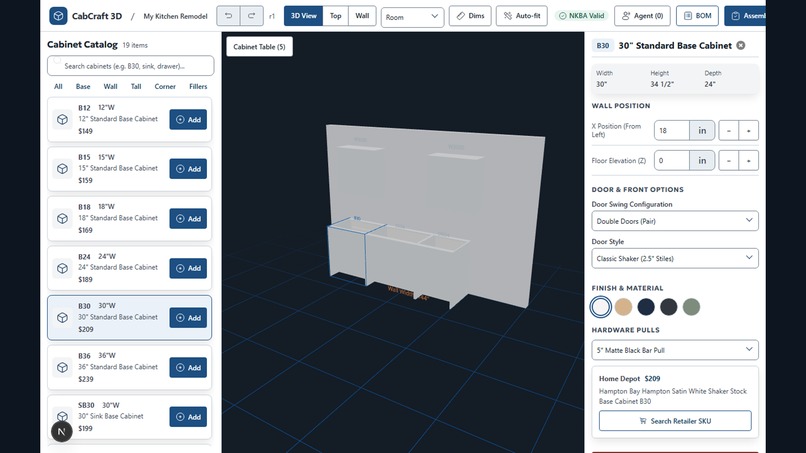Click the NKBA Valid status badge
806x453 pixels.
[x=581, y=16]
